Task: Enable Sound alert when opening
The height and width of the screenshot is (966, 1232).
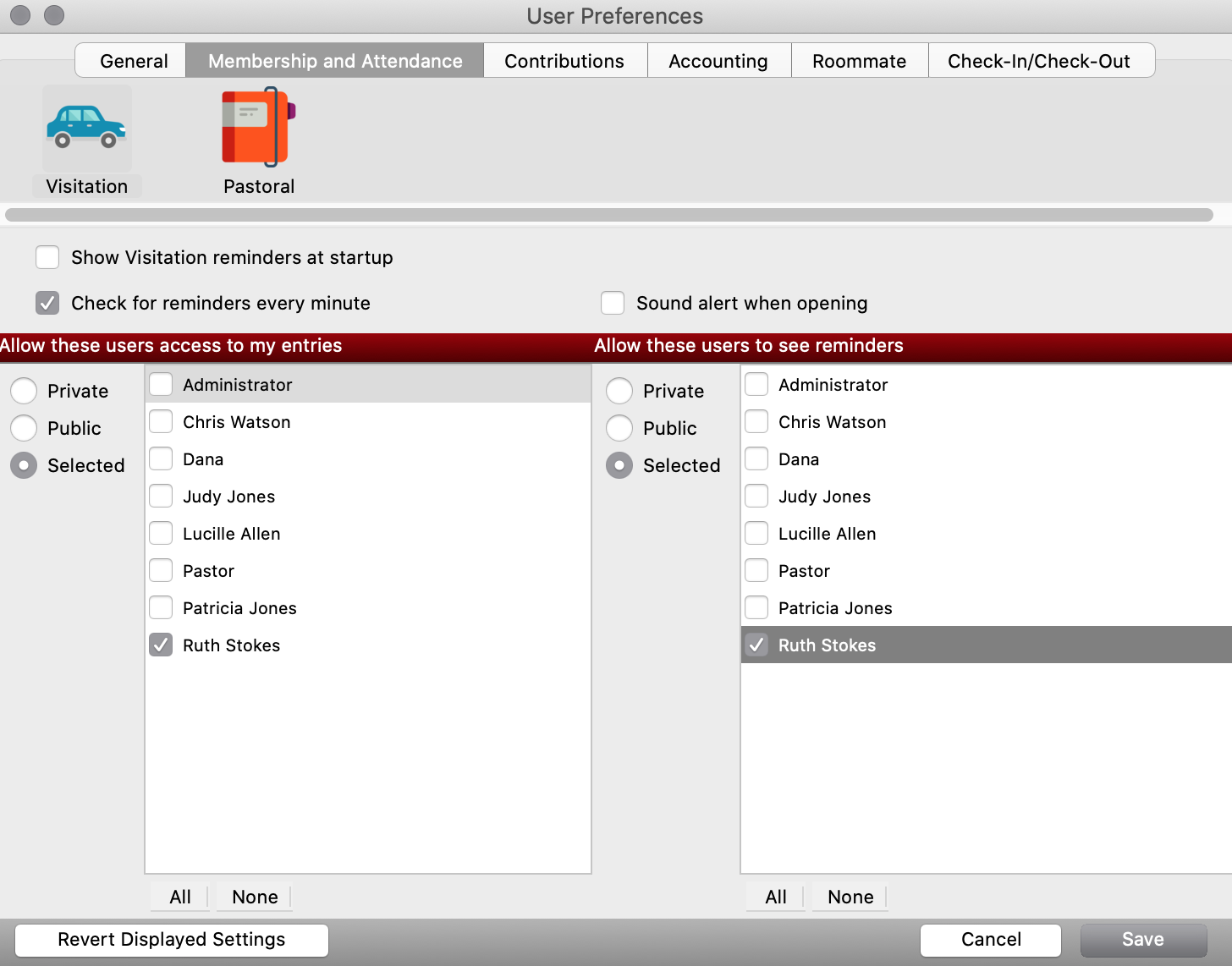Action: [613, 303]
